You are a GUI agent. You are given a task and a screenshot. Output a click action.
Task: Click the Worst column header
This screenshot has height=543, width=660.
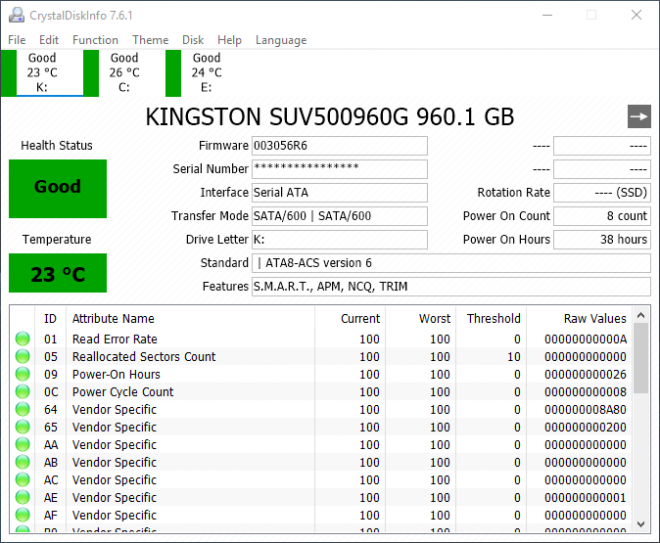[x=420, y=319]
